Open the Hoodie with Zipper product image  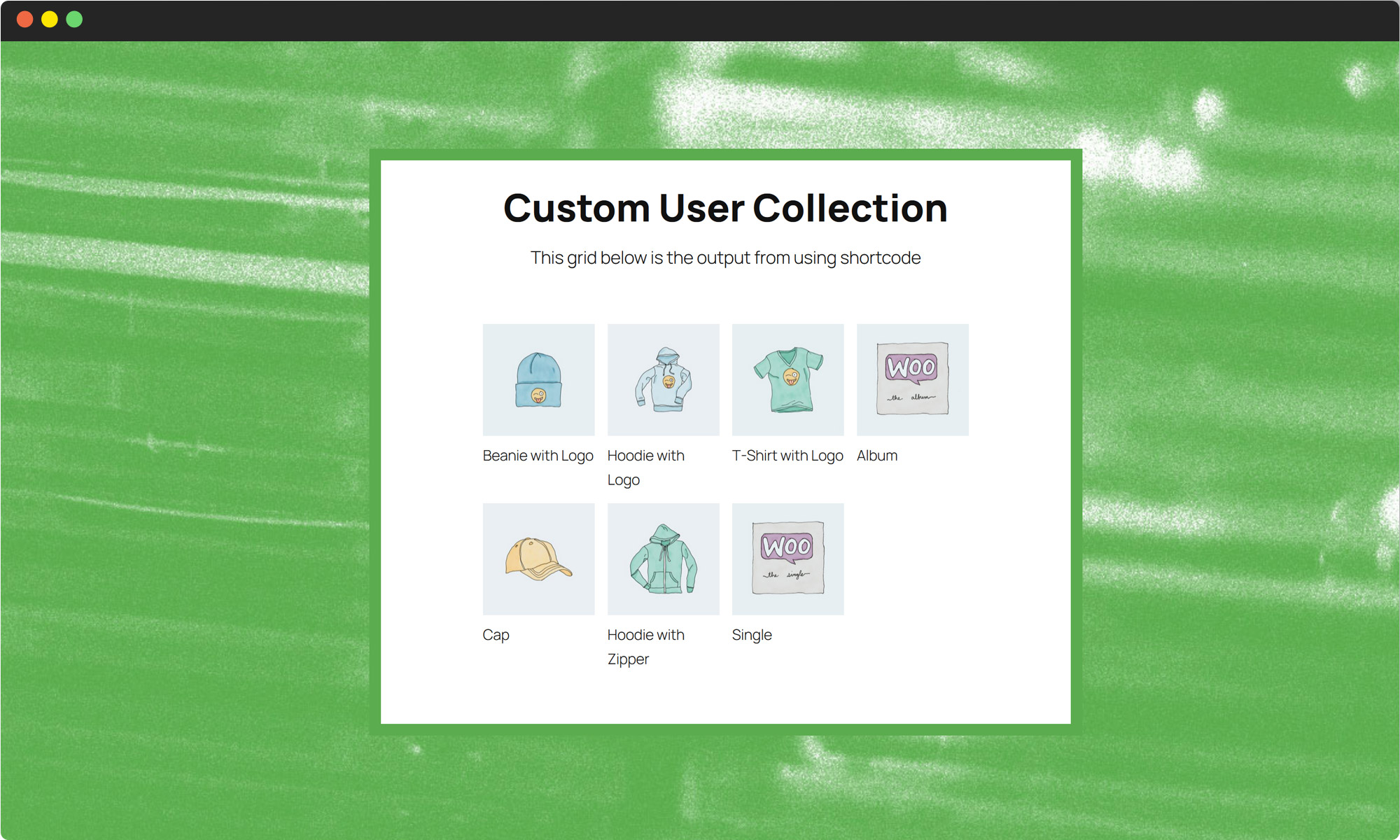coord(664,559)
